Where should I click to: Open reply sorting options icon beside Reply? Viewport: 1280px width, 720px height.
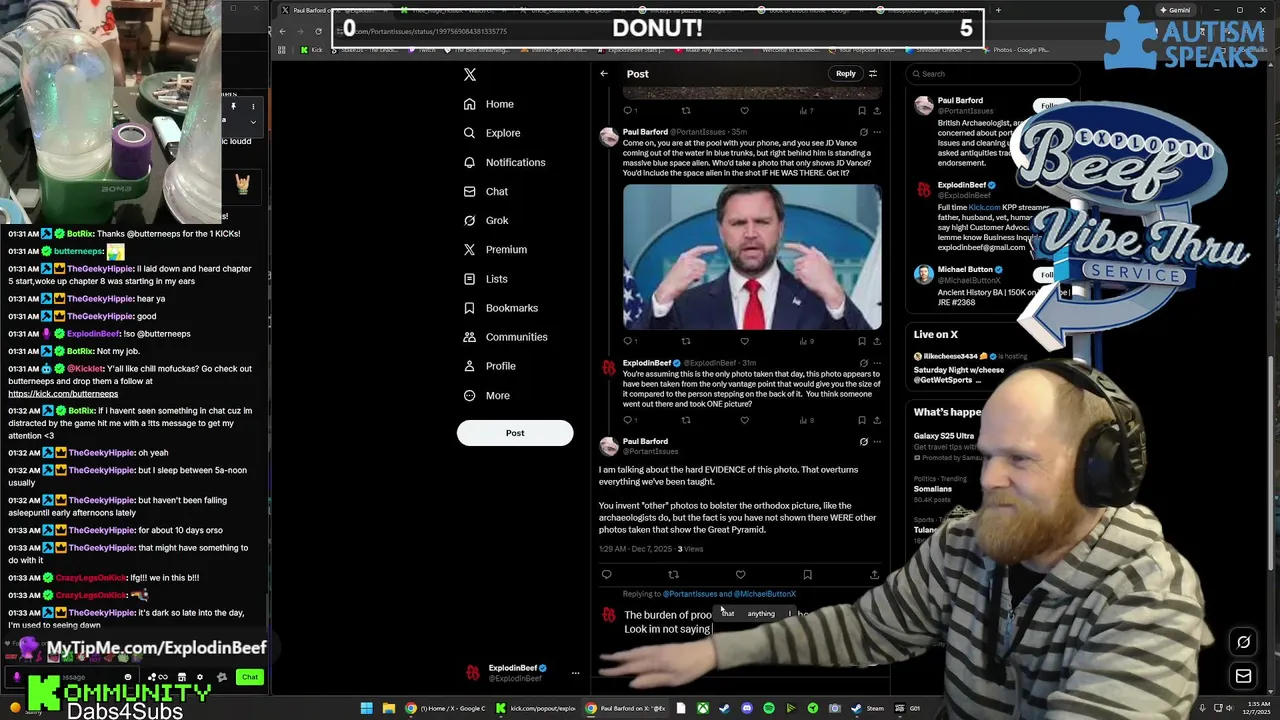coord(873,74)
